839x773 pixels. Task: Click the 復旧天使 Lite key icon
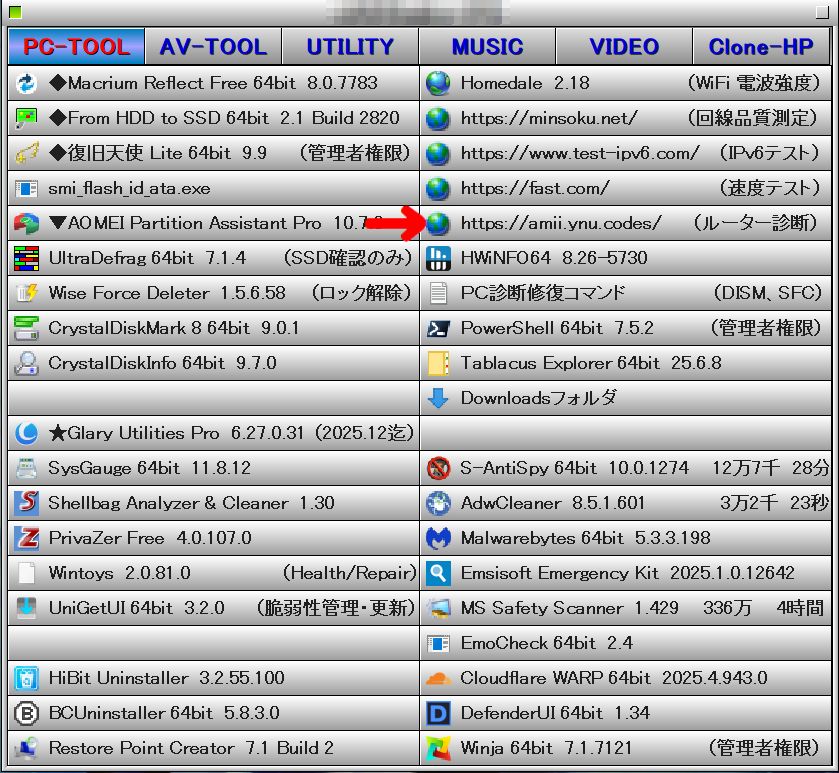pyautogui.click(x=26, y=154)
